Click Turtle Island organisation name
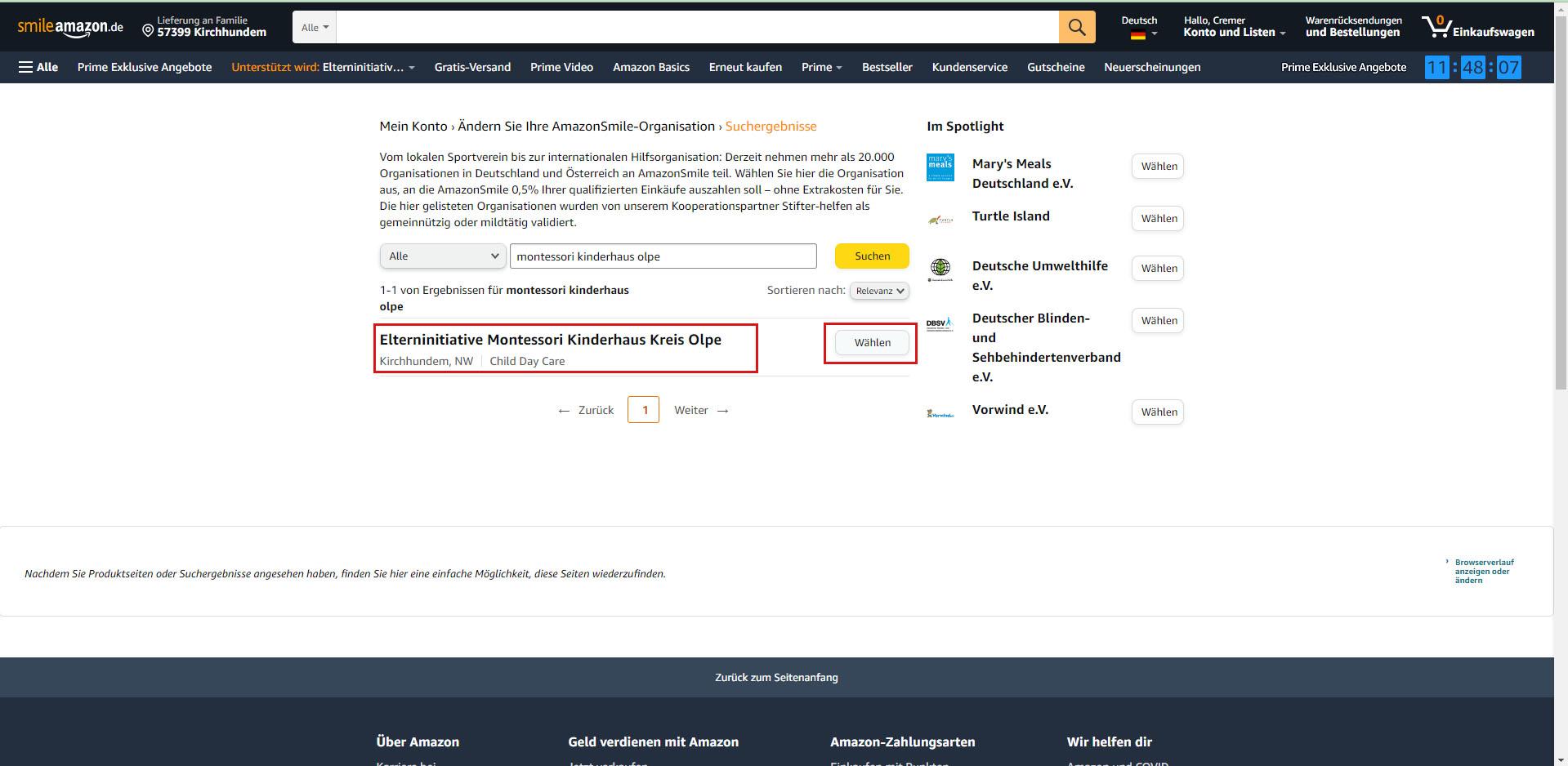The width and height of the screenshot is (1568, 766). pyautogui.click(x=1011, y=216)
